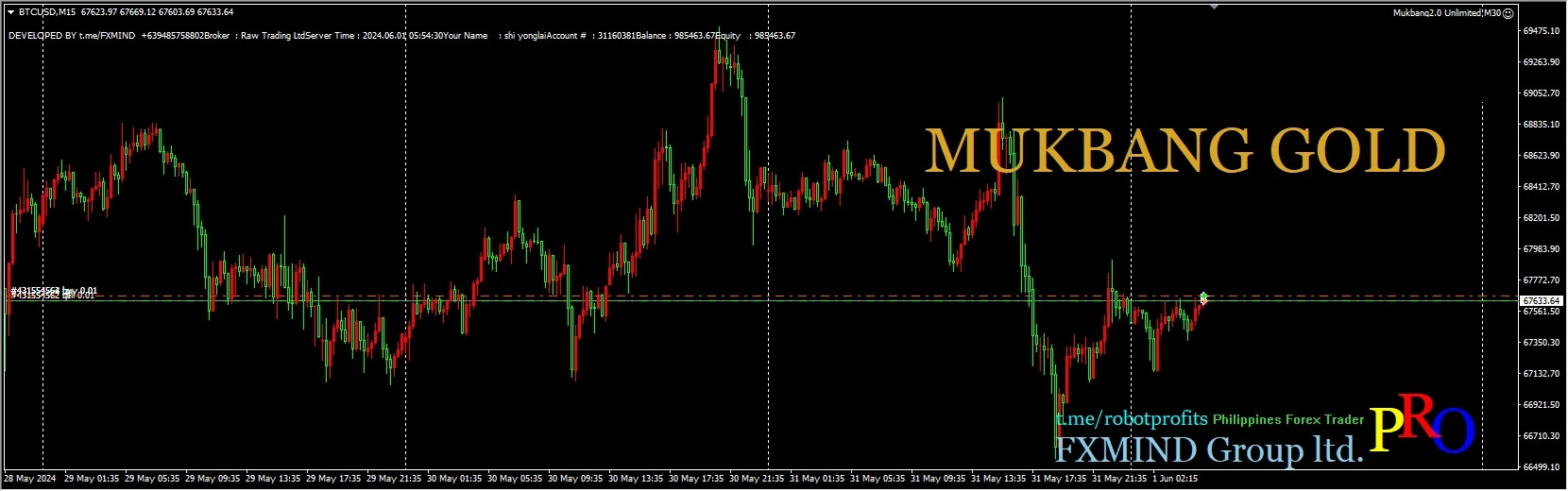Click the 66710.30 price scale label
Image resolution: width=1568 pixels, height=491 pixels.
(1542, 436)
